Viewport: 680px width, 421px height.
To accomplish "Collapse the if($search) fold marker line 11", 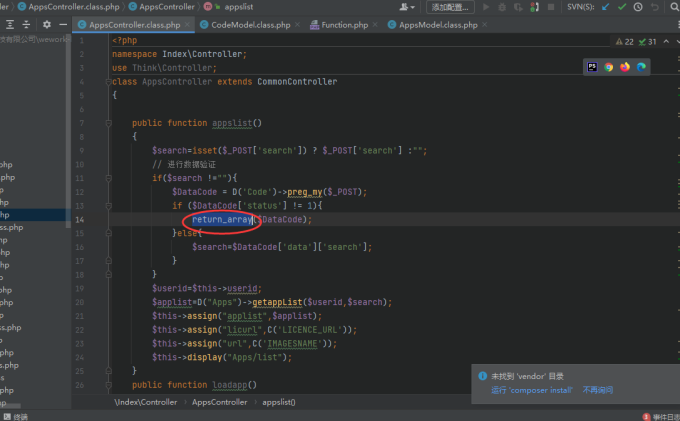I will tap(108, 178).
